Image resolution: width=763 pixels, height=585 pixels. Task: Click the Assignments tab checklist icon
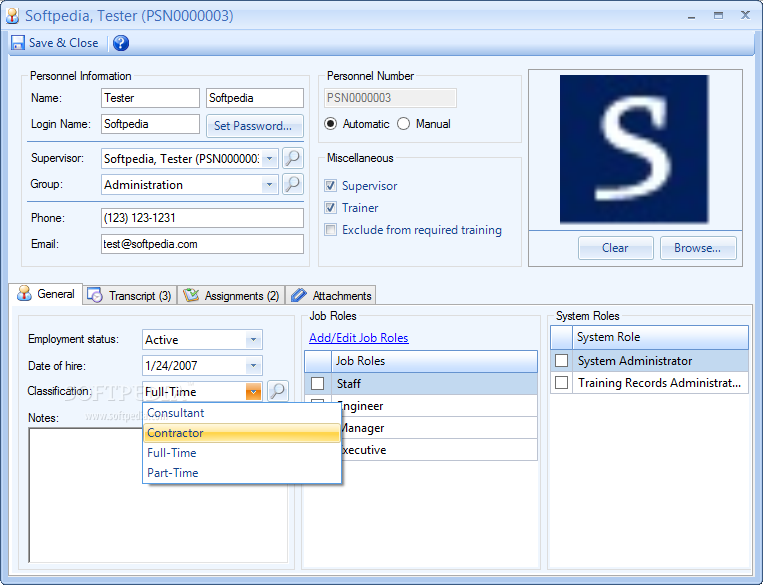click(191, 295)
